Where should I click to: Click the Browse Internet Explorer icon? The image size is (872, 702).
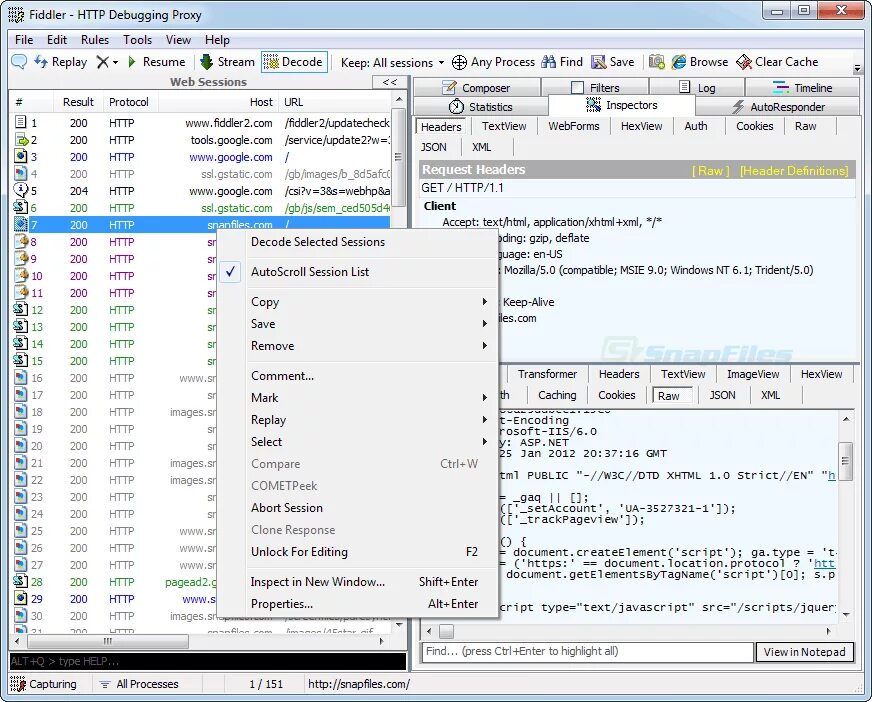tap(678, 62)
